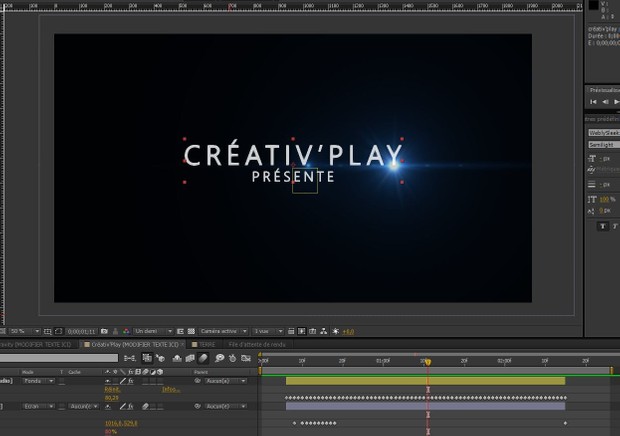This screenshot has width=620, height=436.
Task: Toggle mask and shape path visibility
Action: 59,331
